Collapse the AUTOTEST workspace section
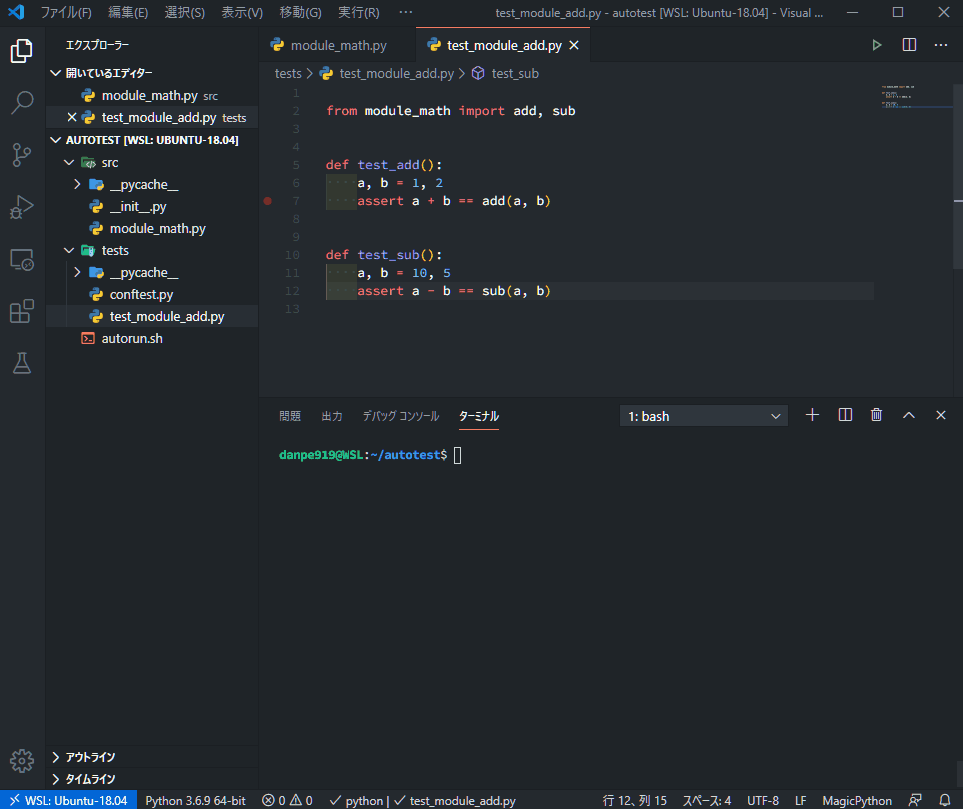Viewport: 963px width, 809px height. point(55,140)
